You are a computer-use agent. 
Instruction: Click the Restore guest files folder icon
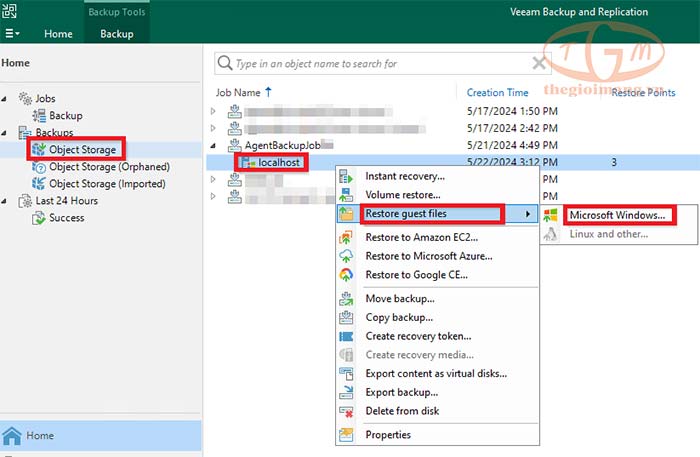(346, 214)
